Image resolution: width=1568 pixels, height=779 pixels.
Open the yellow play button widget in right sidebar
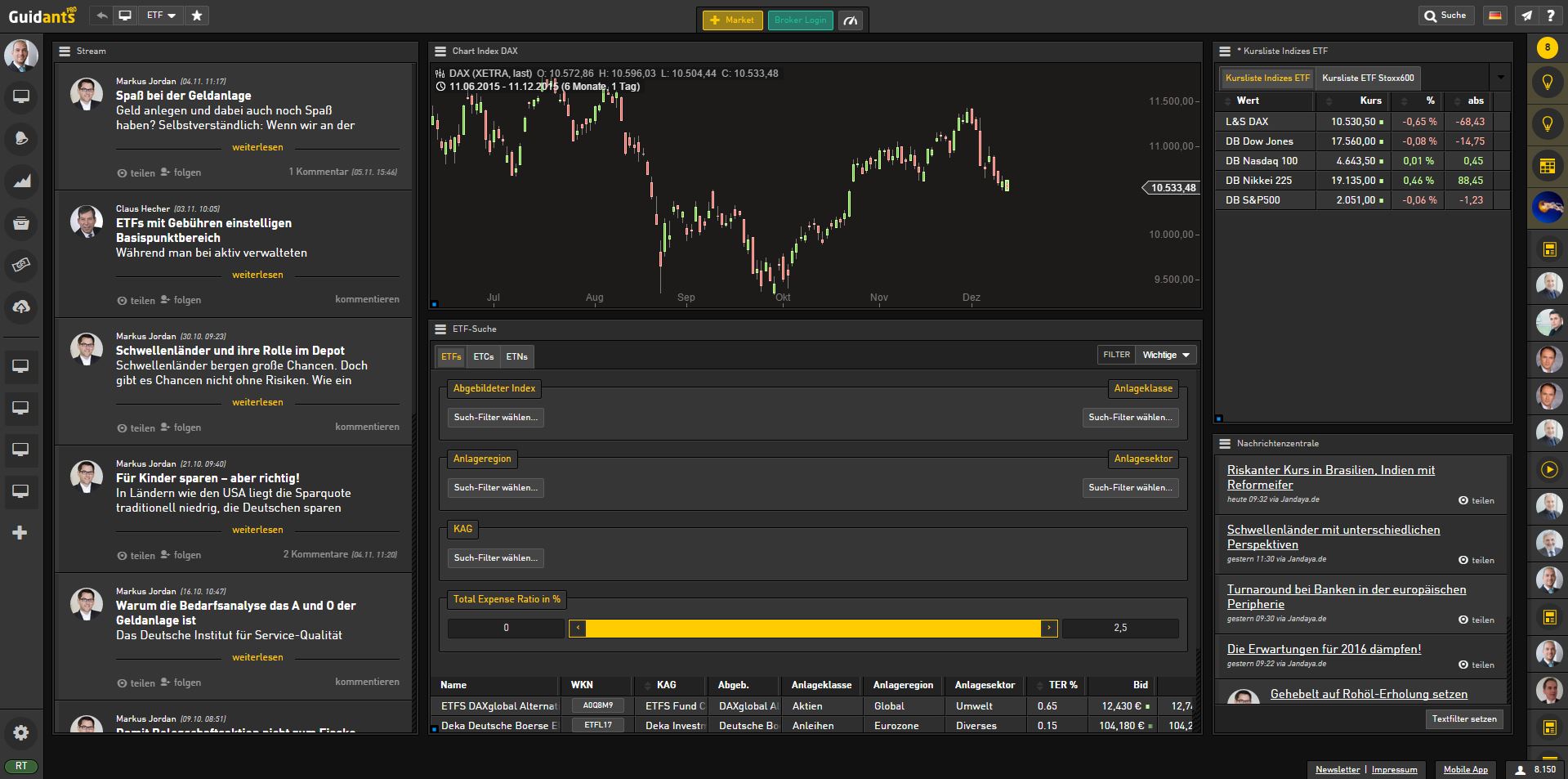(x=1548, y=469)
